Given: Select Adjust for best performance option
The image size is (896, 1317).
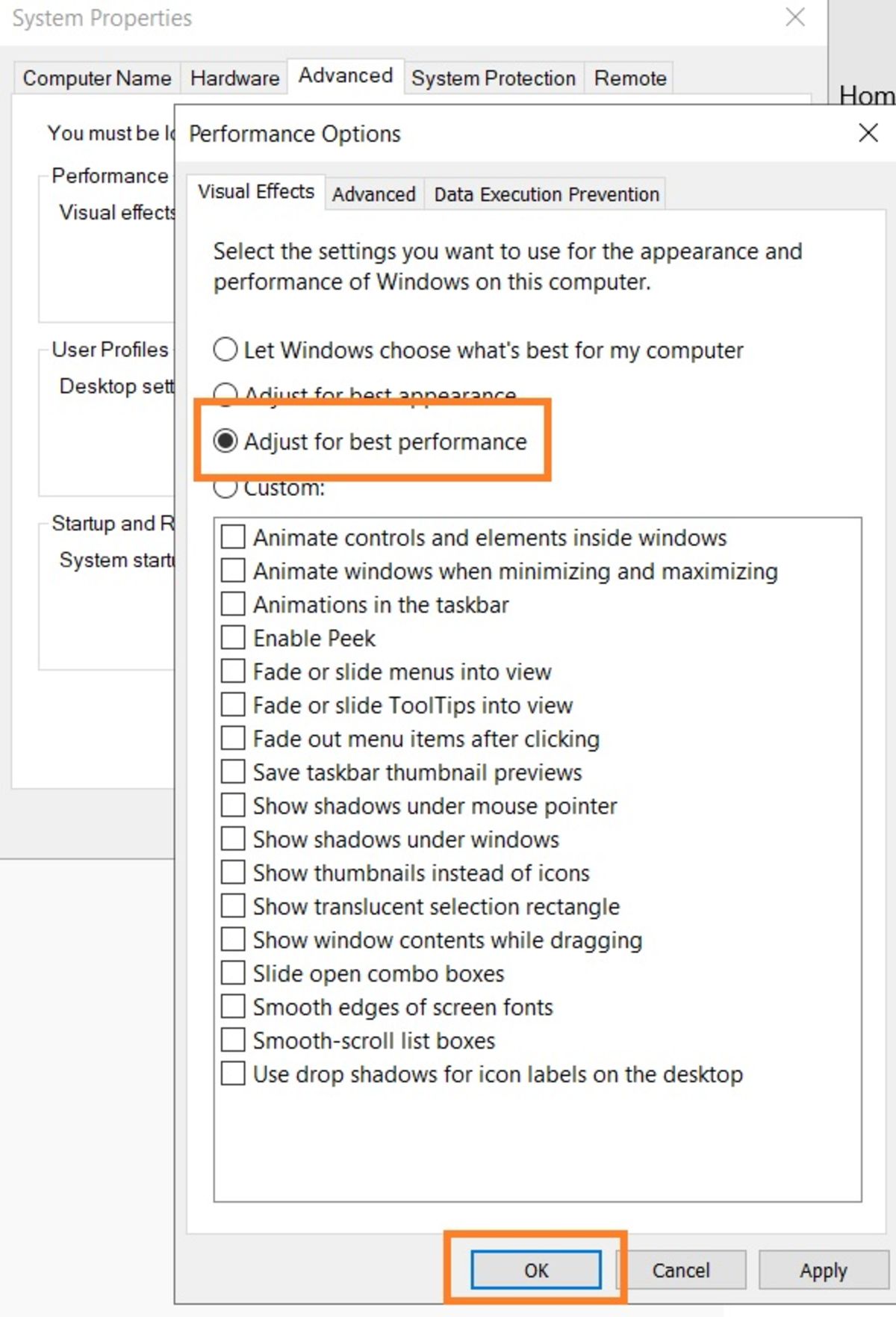Looking at the screenshot, I should tap(225, 441).
